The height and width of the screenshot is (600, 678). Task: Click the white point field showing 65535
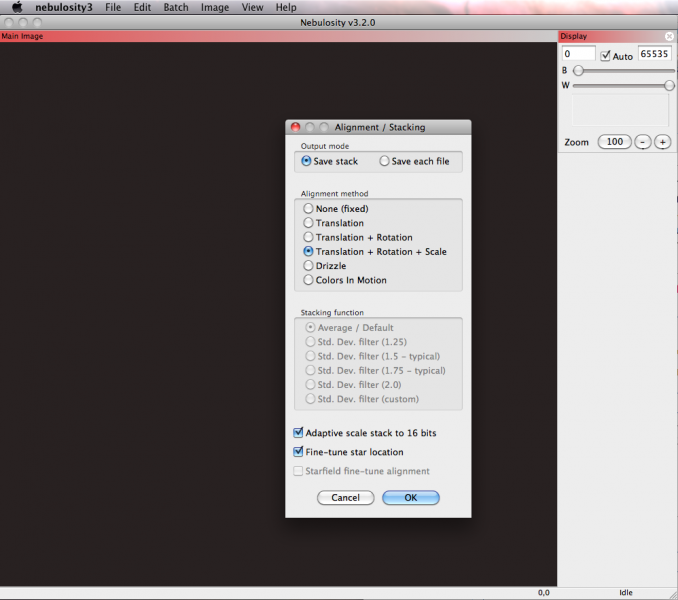click(654, 54)
